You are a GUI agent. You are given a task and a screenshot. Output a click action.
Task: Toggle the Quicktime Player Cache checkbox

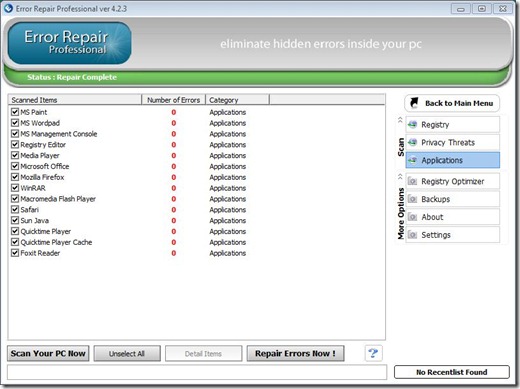coord(15,242)
